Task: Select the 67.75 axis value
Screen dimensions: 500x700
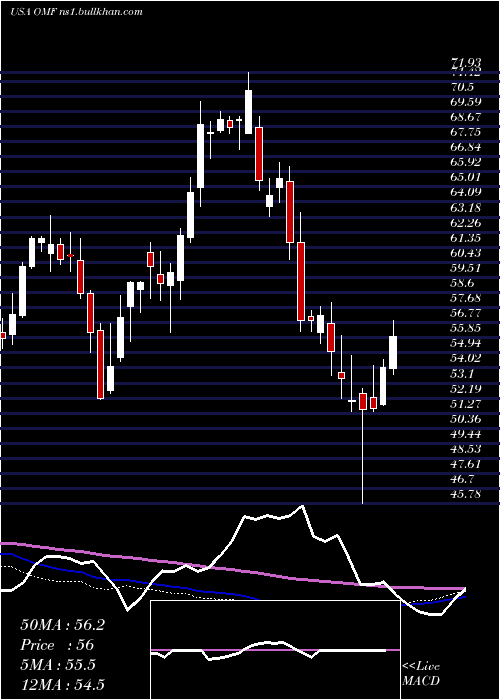Action: [x=466, y=132]
